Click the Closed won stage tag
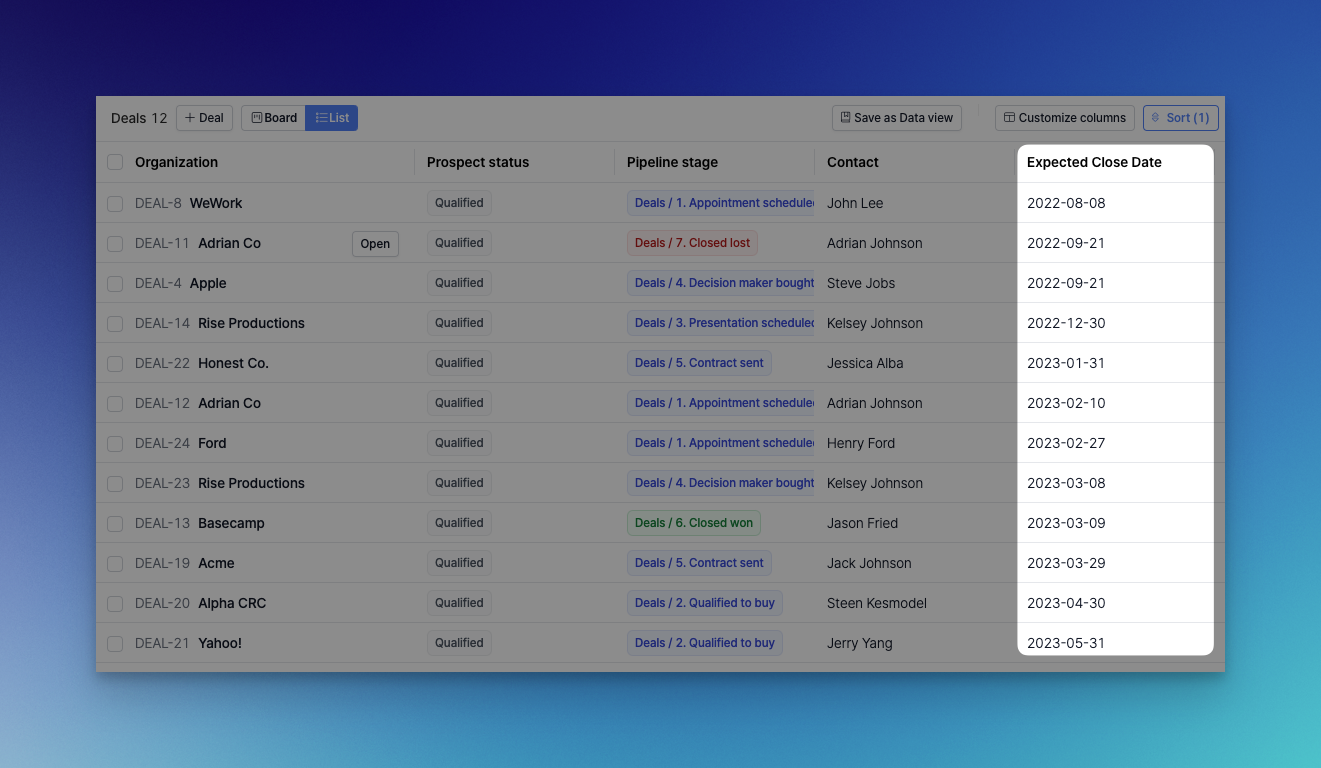Viewport: 1321px width, 768px height. 694,523
